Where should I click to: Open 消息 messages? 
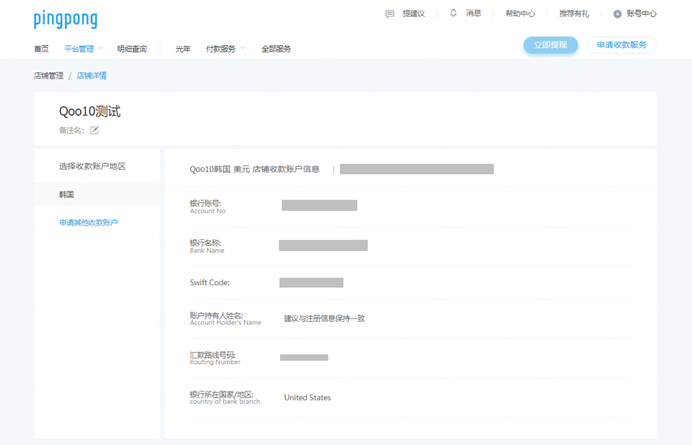tap(474, 13)
